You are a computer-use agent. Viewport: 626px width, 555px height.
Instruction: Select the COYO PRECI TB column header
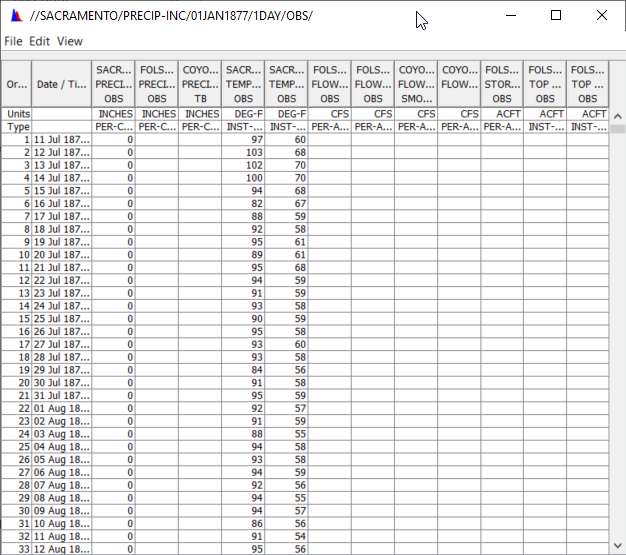pyautogui.click(x=201, y=84)
